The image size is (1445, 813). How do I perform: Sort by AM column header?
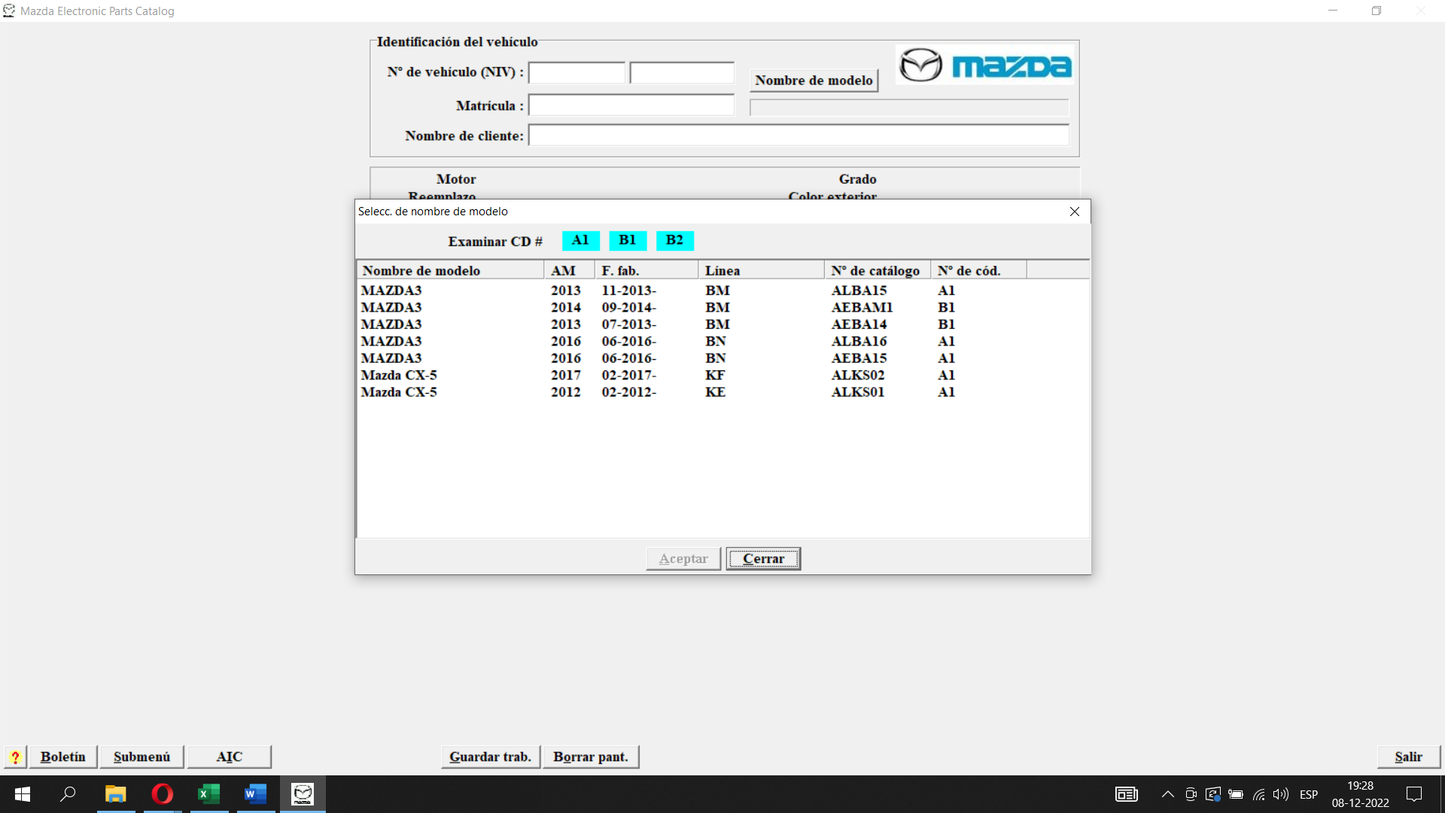pyautogui.click(x=569, y=270)
